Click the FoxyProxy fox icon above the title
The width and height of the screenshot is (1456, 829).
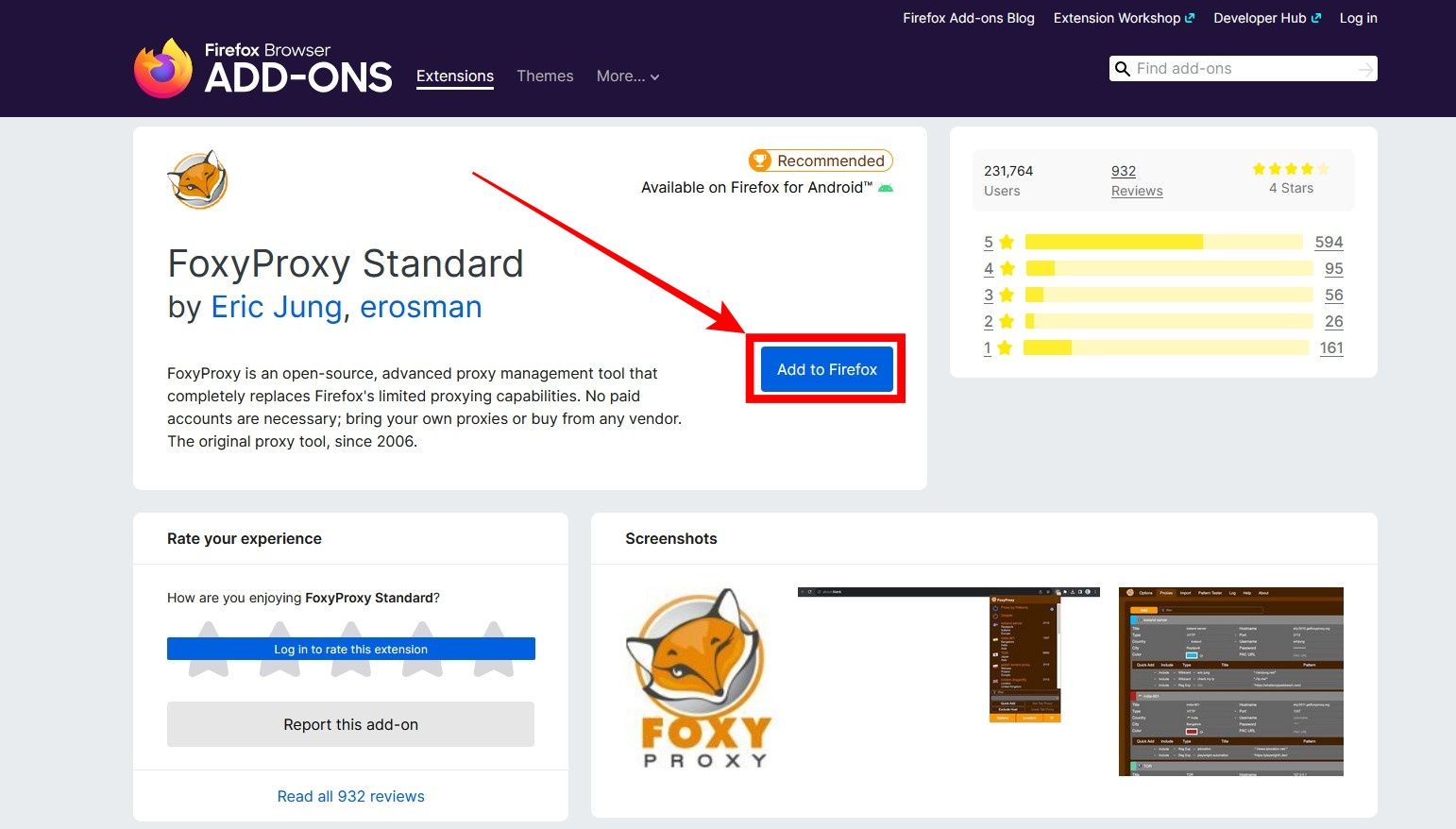click(x=197, y=180)
